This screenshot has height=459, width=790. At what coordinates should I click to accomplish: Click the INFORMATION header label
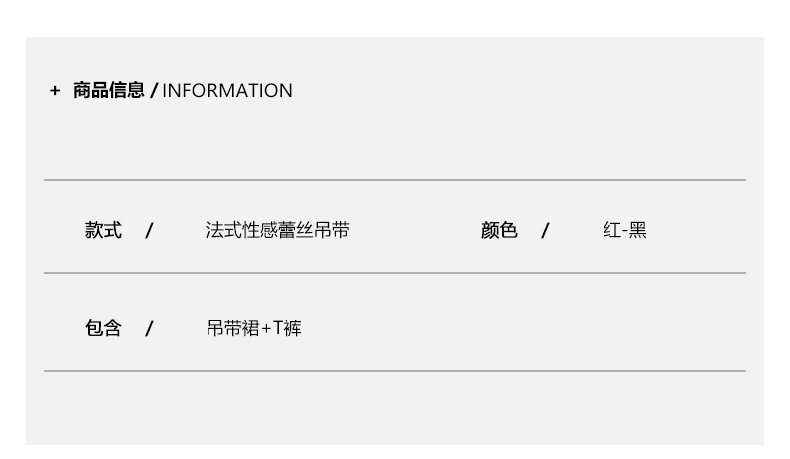point(227,91)
